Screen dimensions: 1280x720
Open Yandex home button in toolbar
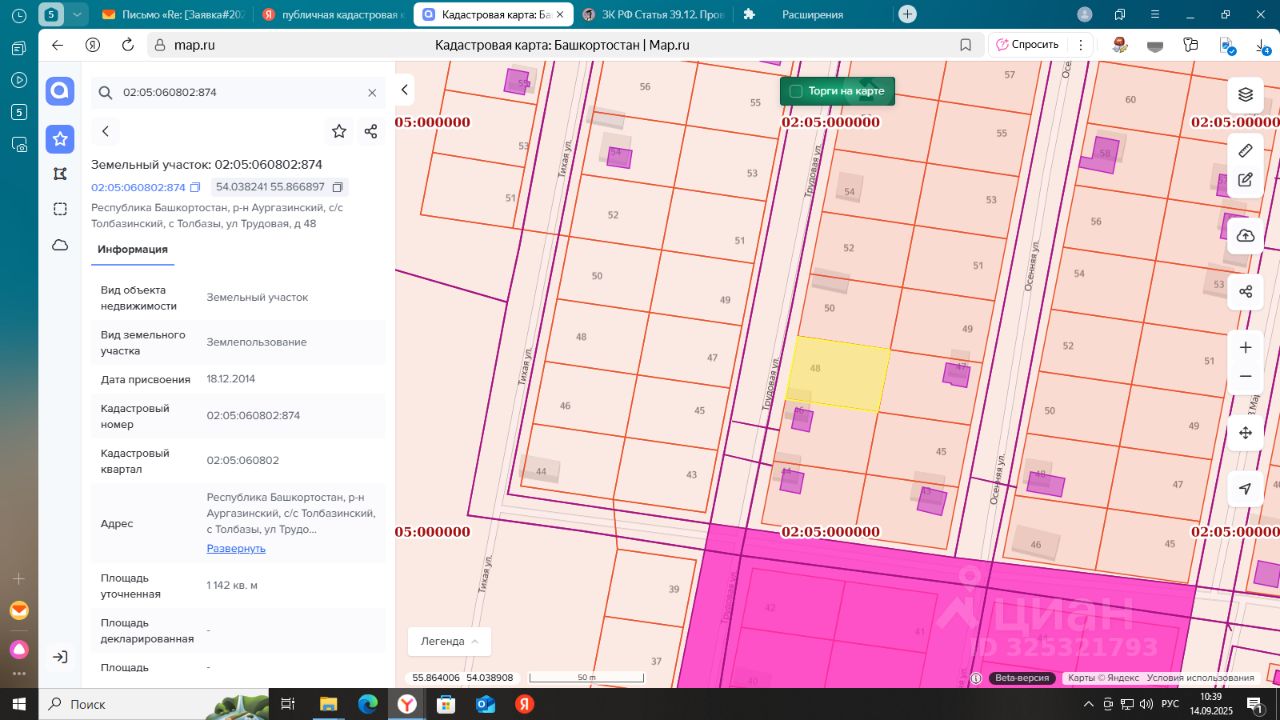(x=92, y=45)
